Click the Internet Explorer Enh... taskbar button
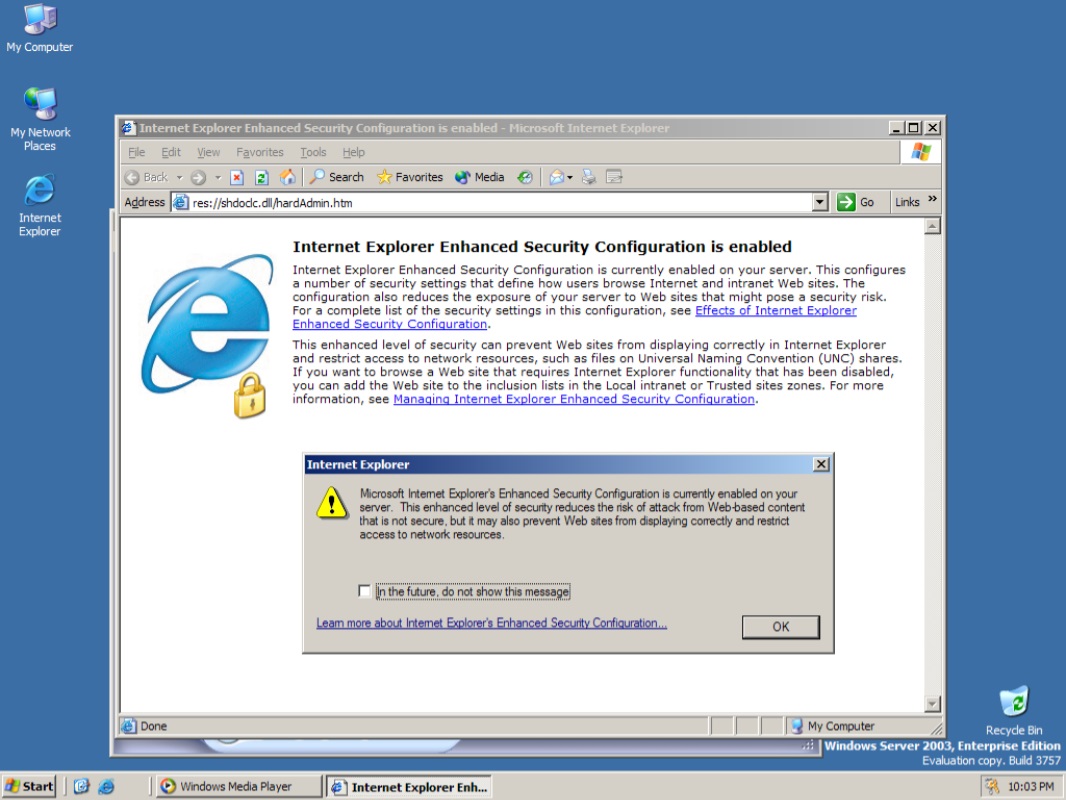The image size is (1066, 800). pos(409,786)
